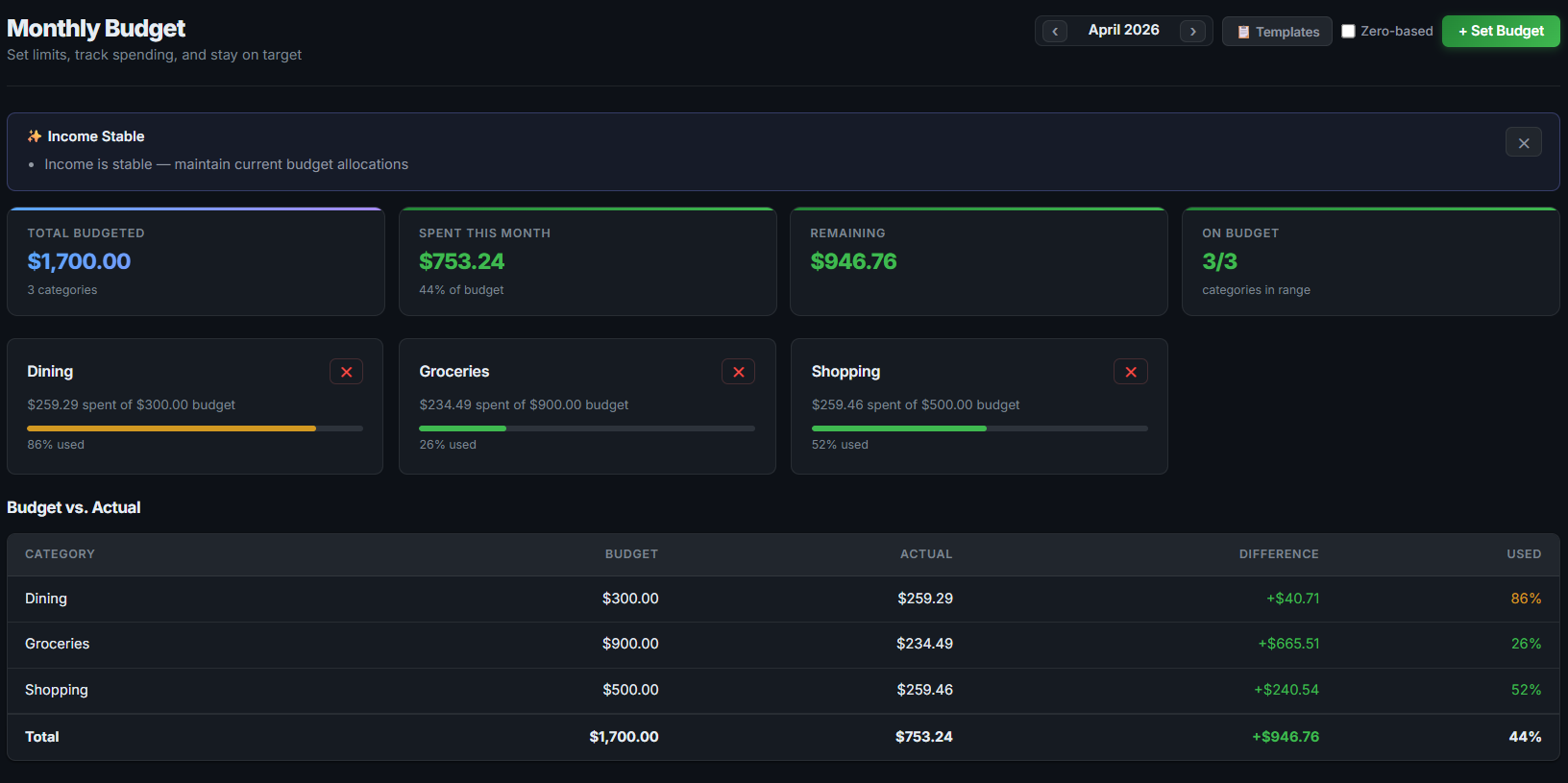Remove the Shopping budget card
The width and height of the screenshot is (1568, 783).
coord(1130,372)
